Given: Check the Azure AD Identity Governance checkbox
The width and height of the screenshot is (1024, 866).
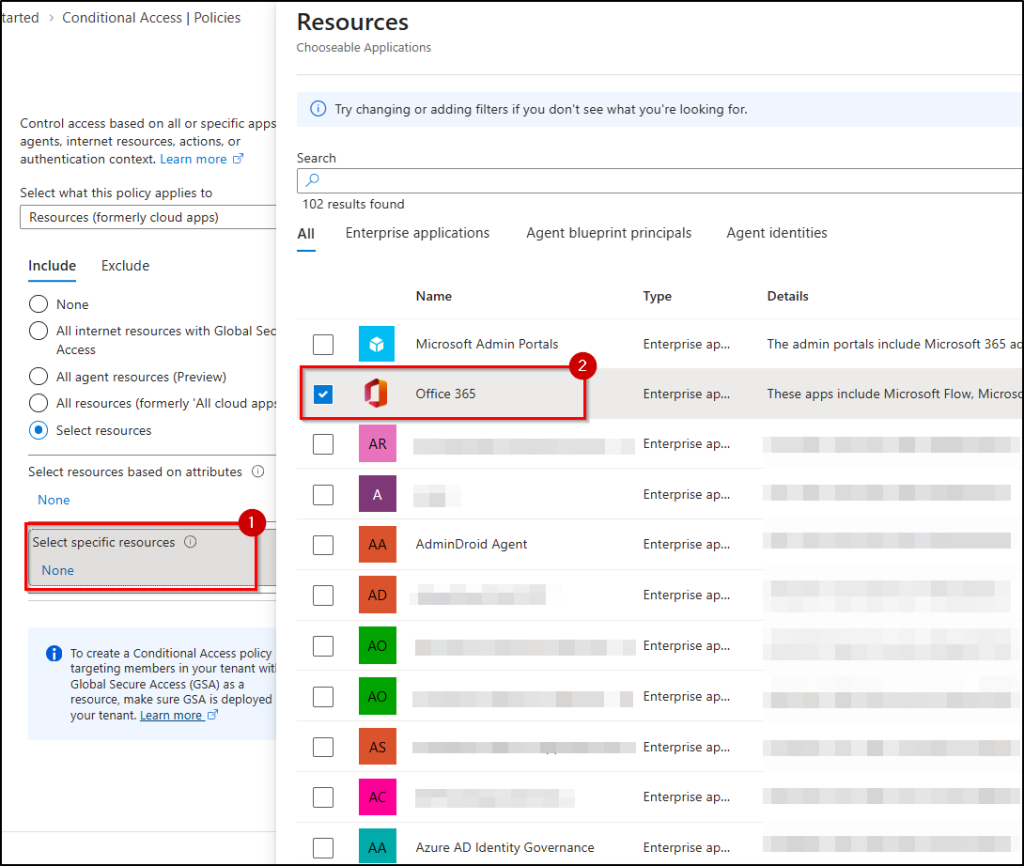Looking at the screenshot, I should tap(323, 848).
